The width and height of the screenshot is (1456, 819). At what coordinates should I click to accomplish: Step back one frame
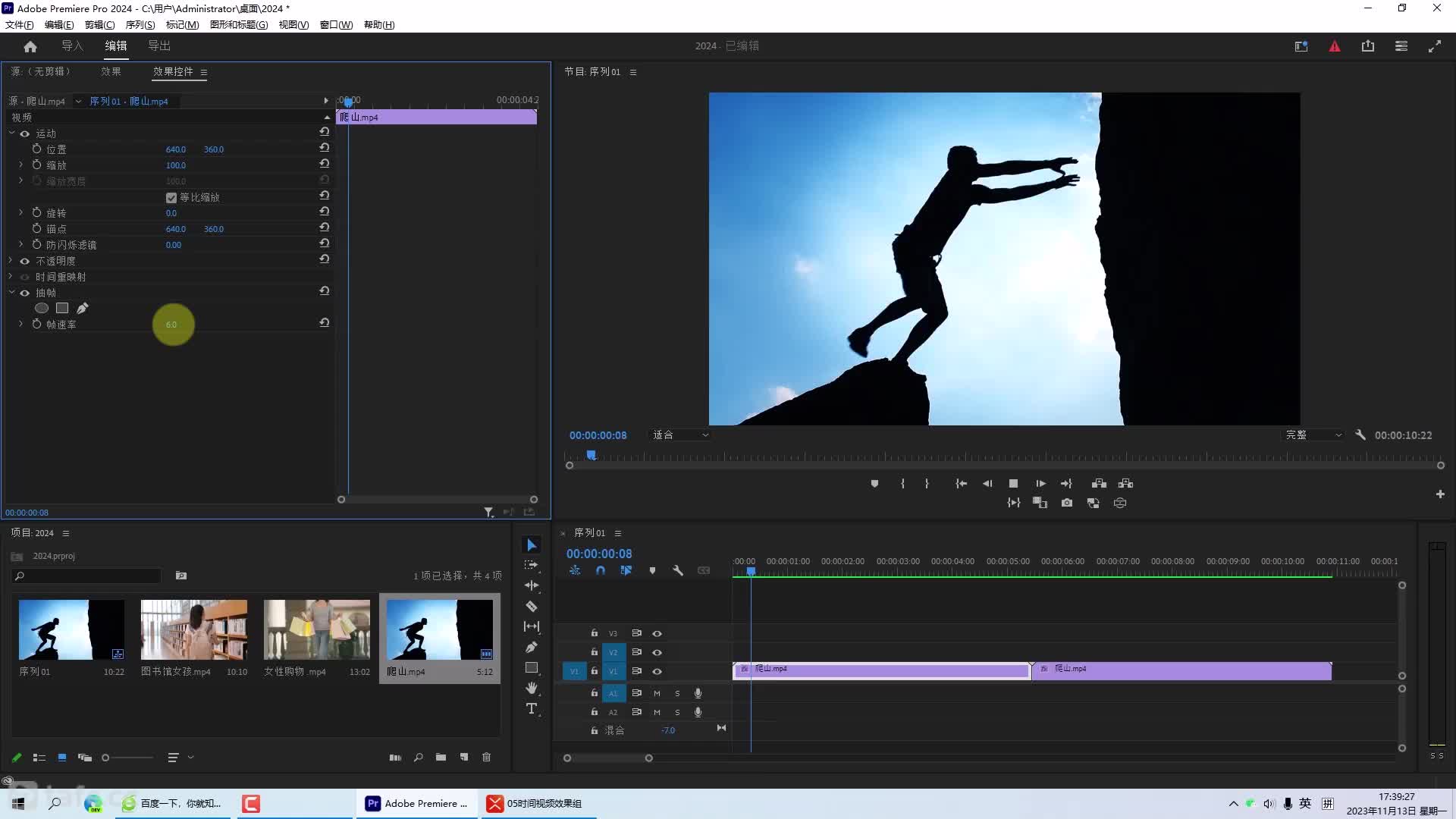pos(987,483)
